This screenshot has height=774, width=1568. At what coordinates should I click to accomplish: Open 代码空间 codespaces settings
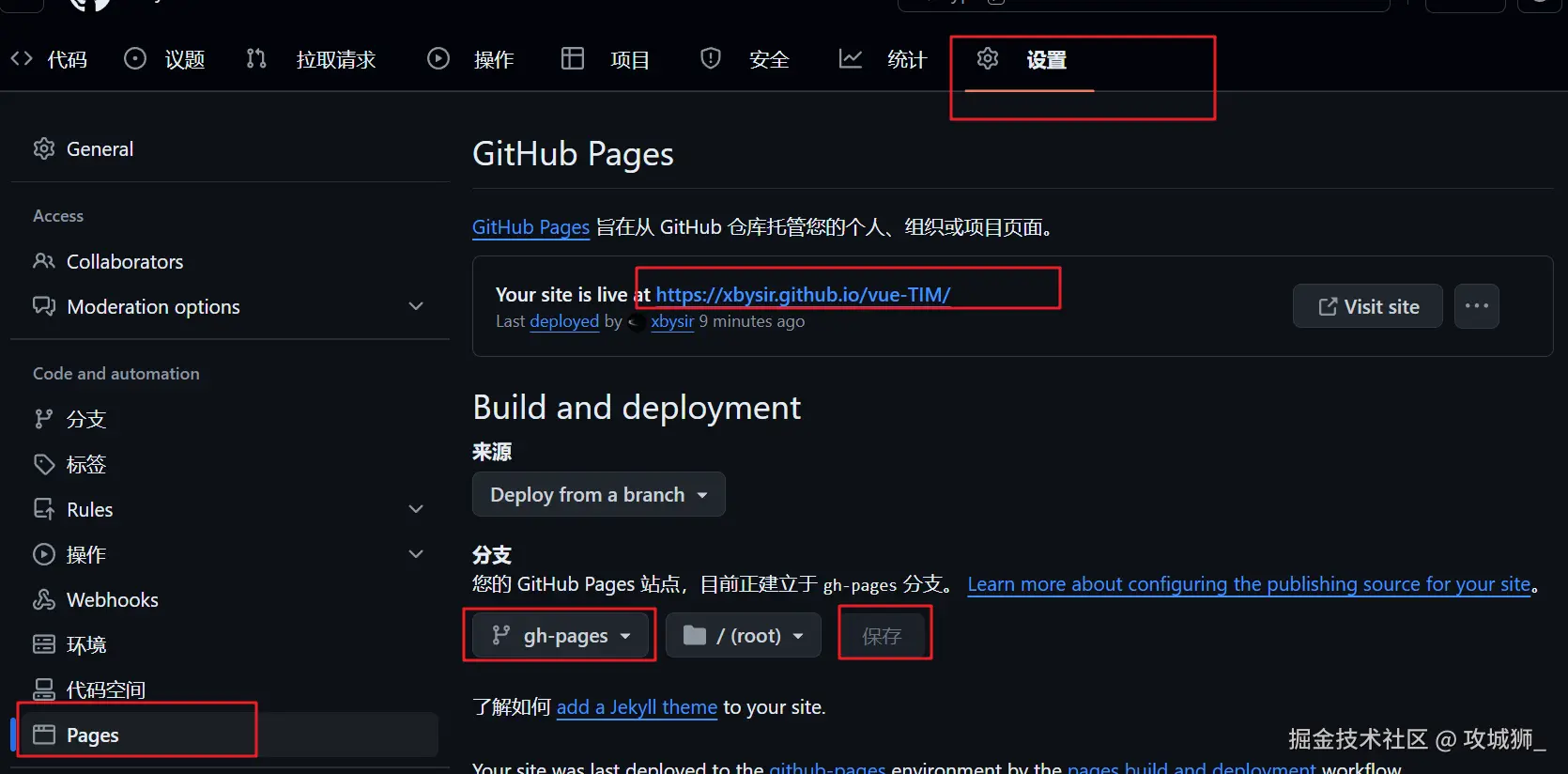click(x=230, y=689)
